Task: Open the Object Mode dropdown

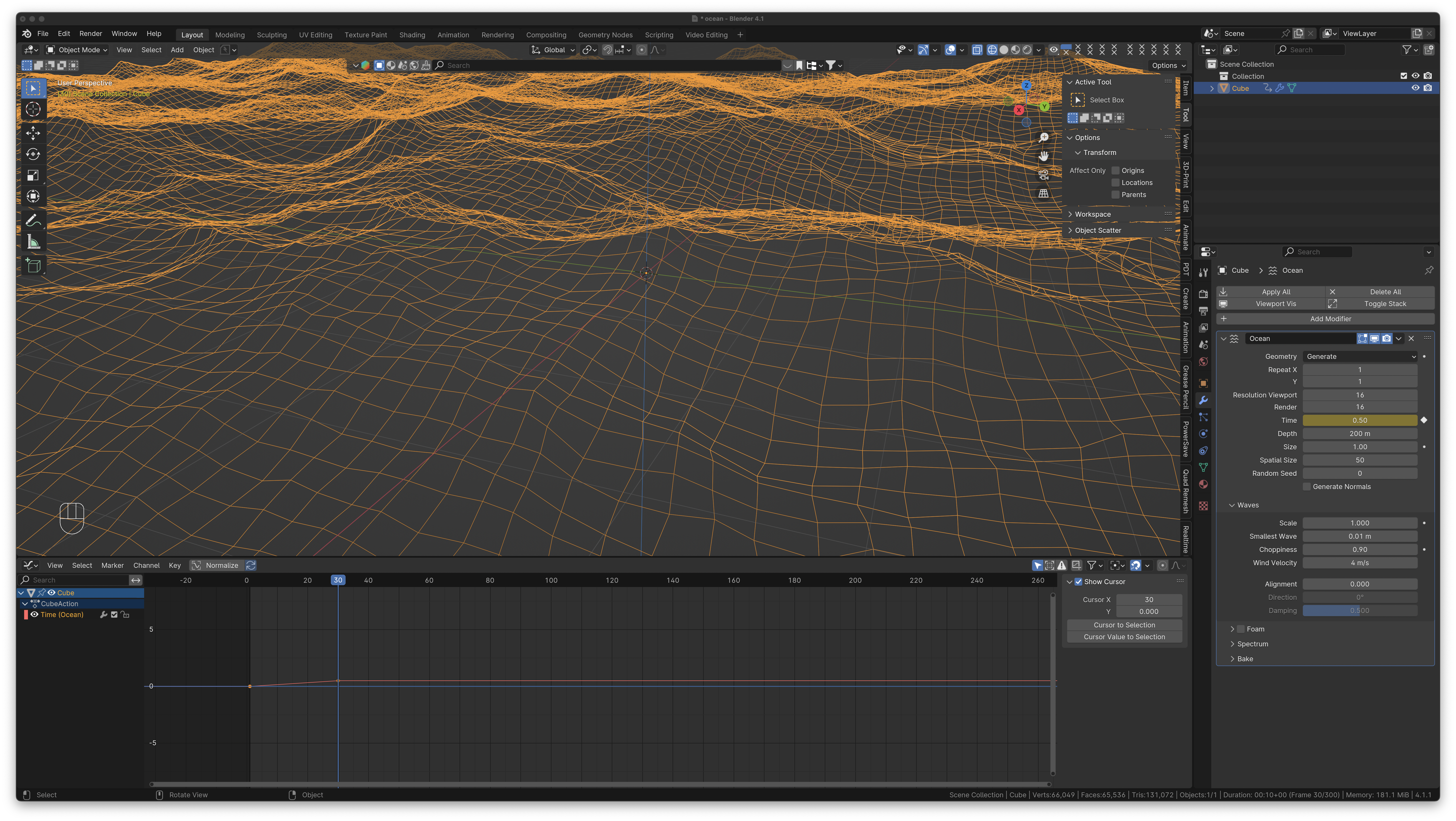Action: [77, 50]
